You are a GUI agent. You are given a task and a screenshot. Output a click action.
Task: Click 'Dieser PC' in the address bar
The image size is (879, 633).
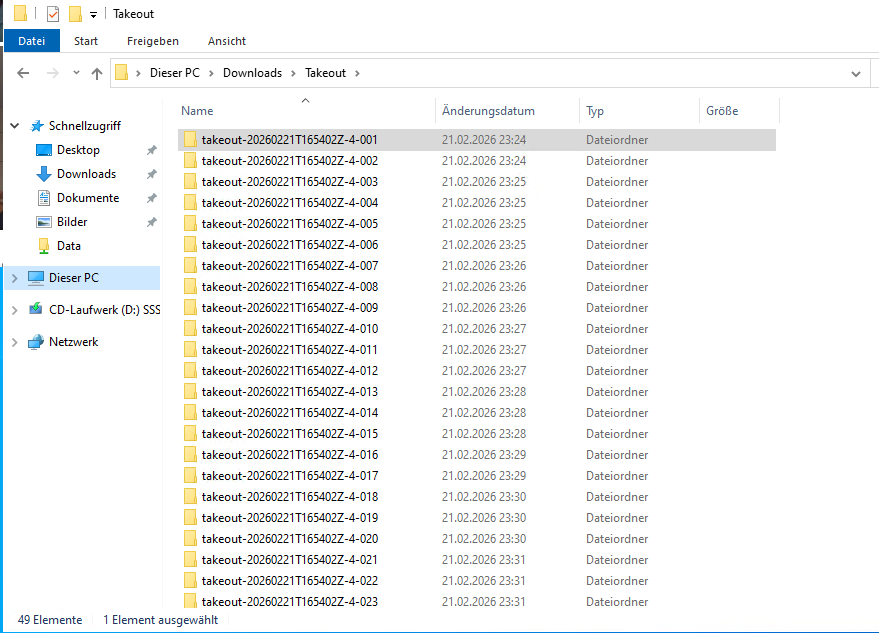(174, 73)
